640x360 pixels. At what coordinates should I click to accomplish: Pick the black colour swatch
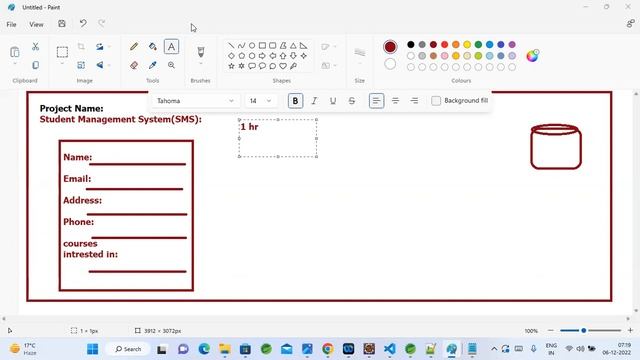point(411,44)
